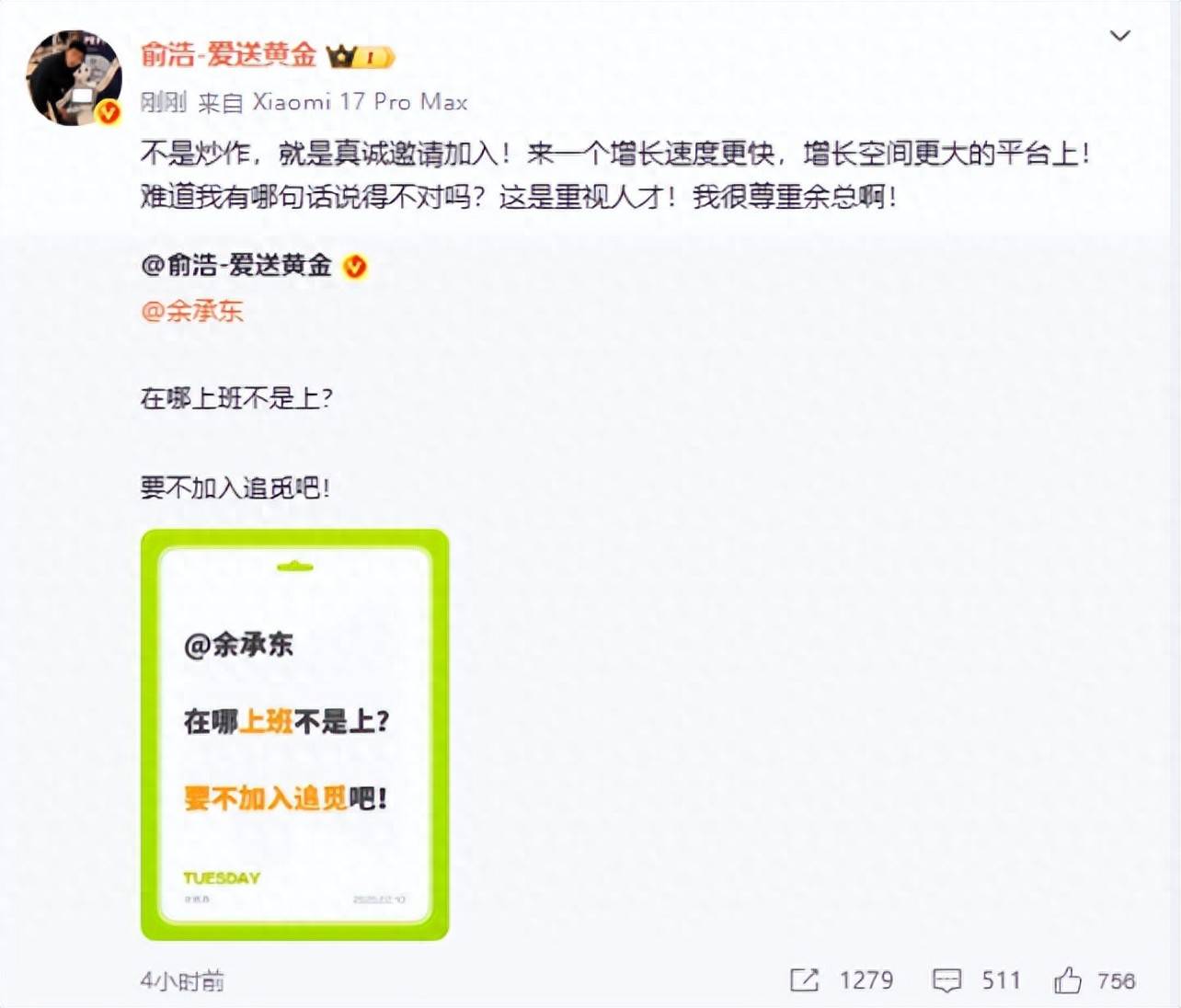Click the comment count 511
Viewport: 1181px width, 1008px height.
(x=1001, y=980)
